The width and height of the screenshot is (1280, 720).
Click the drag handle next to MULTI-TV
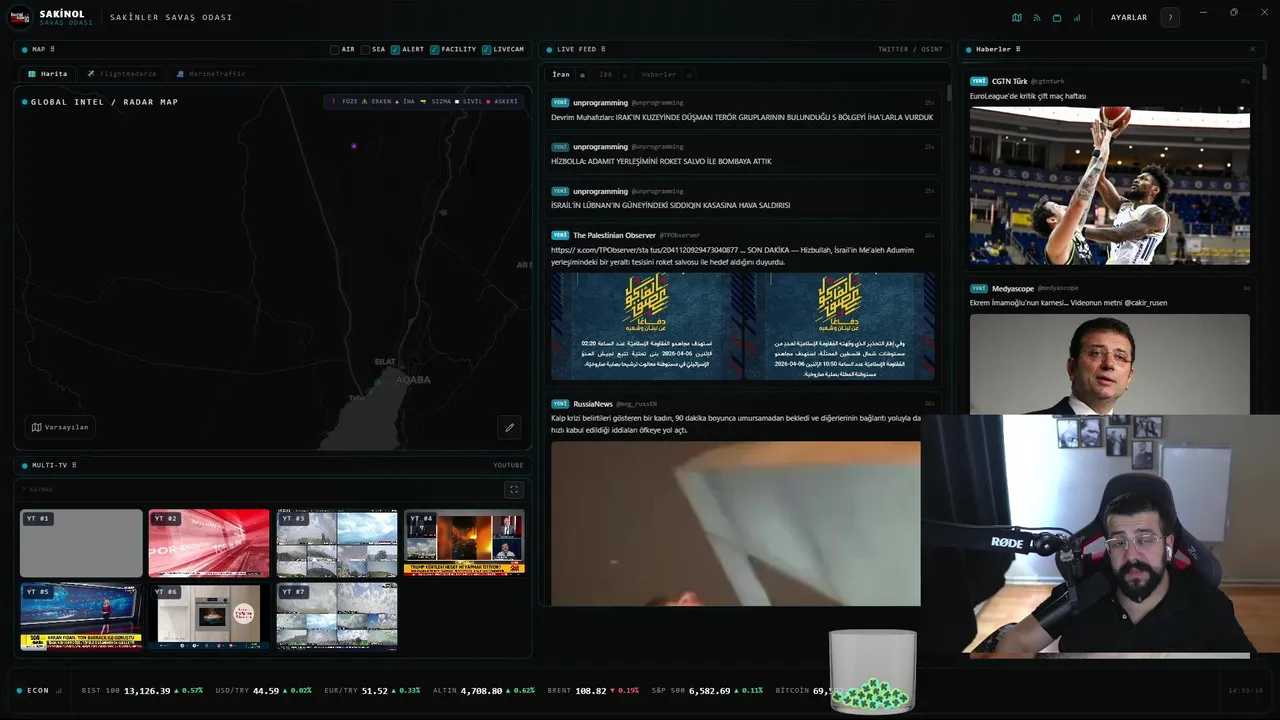click(74, 465)
